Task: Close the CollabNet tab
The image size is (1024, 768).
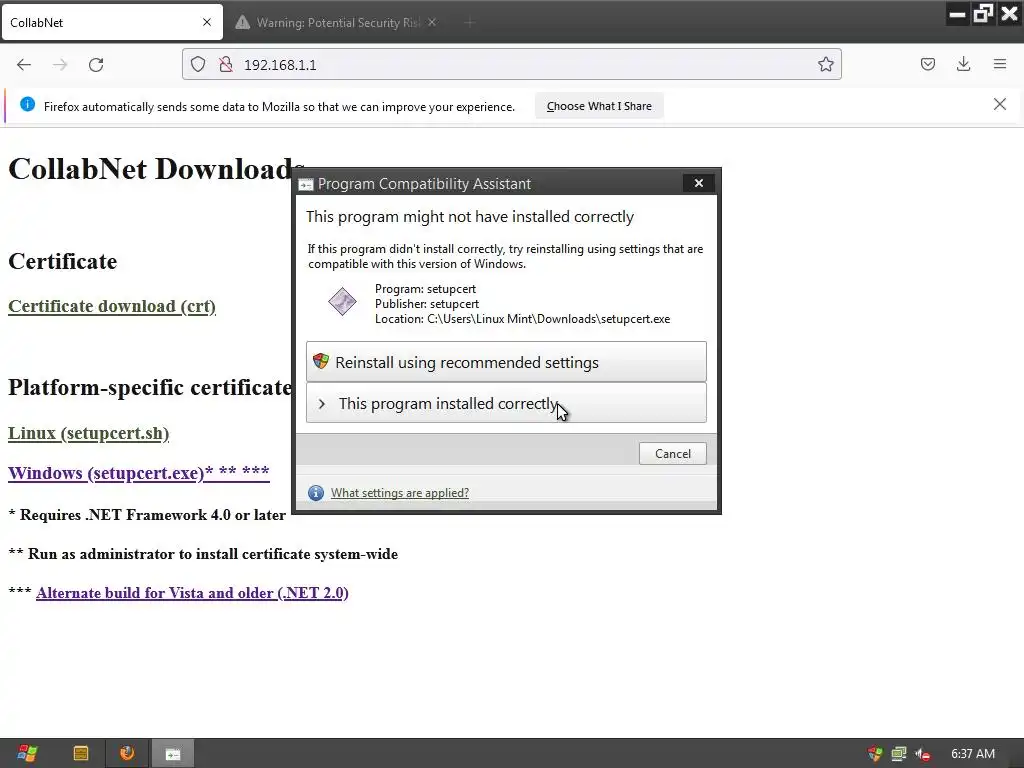Action: (x=207, y=22)
